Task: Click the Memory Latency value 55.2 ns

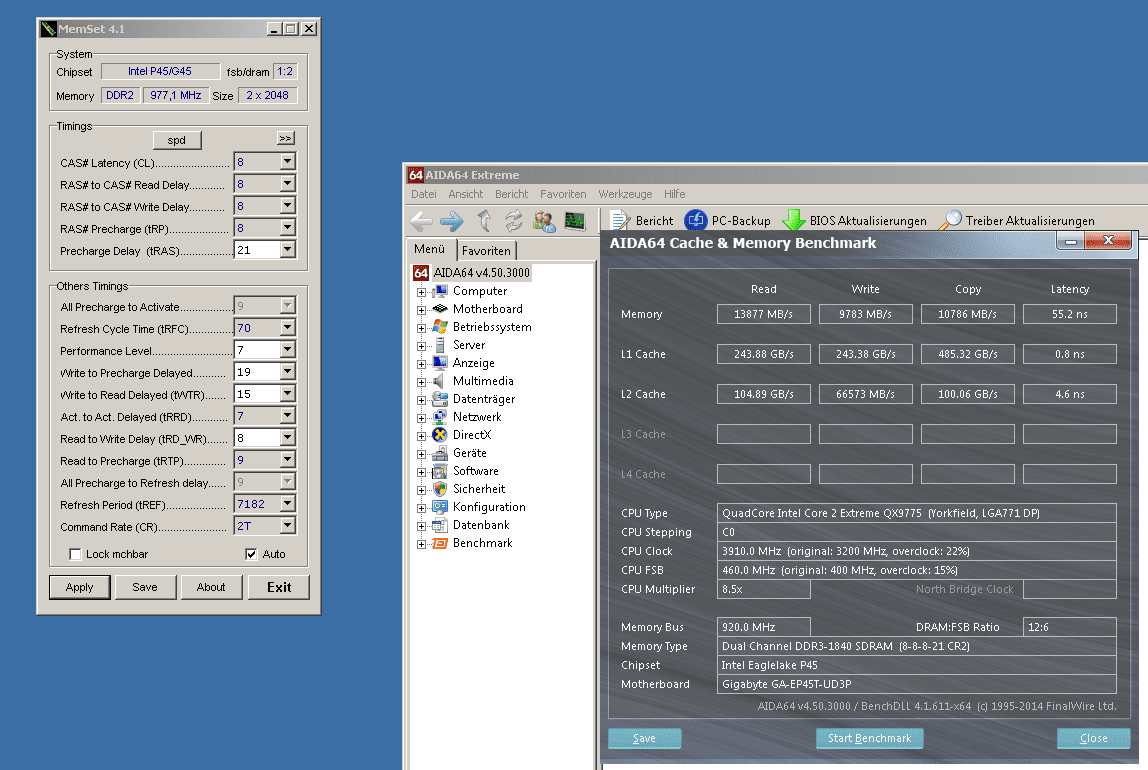Action: [x=1070, y=314]
